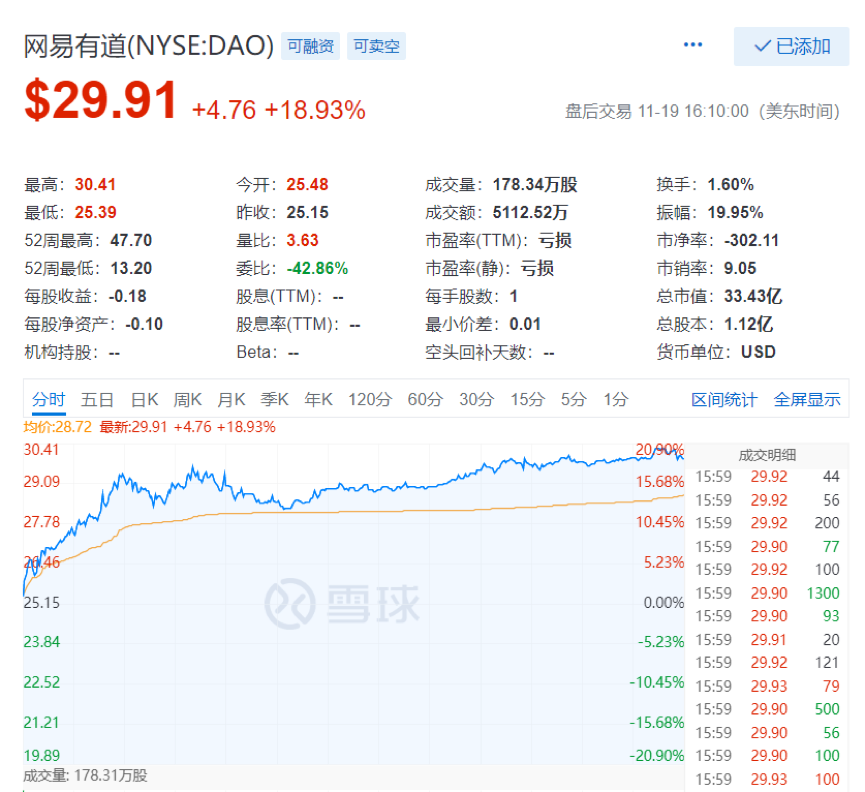
Task: Click the 52周最低 value 13.20
Action: click(x=131, y=269)
